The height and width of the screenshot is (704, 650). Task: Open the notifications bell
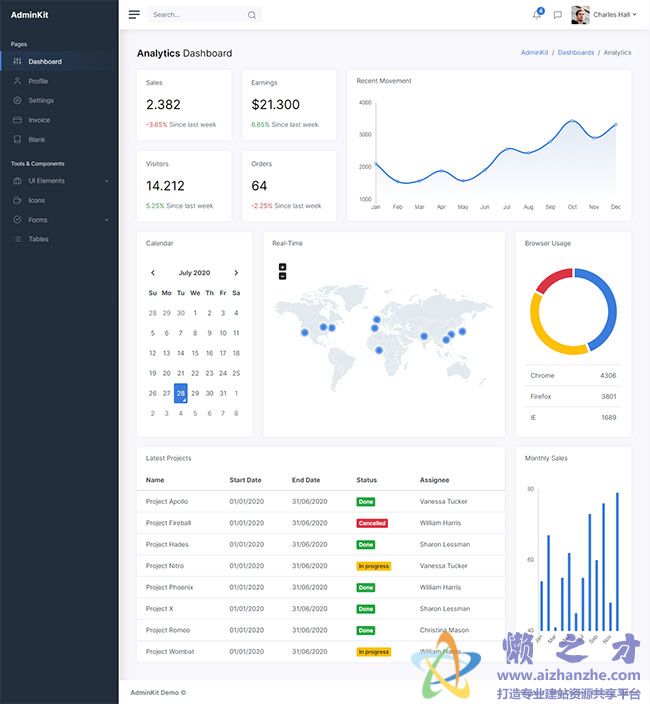click(537, 15)
